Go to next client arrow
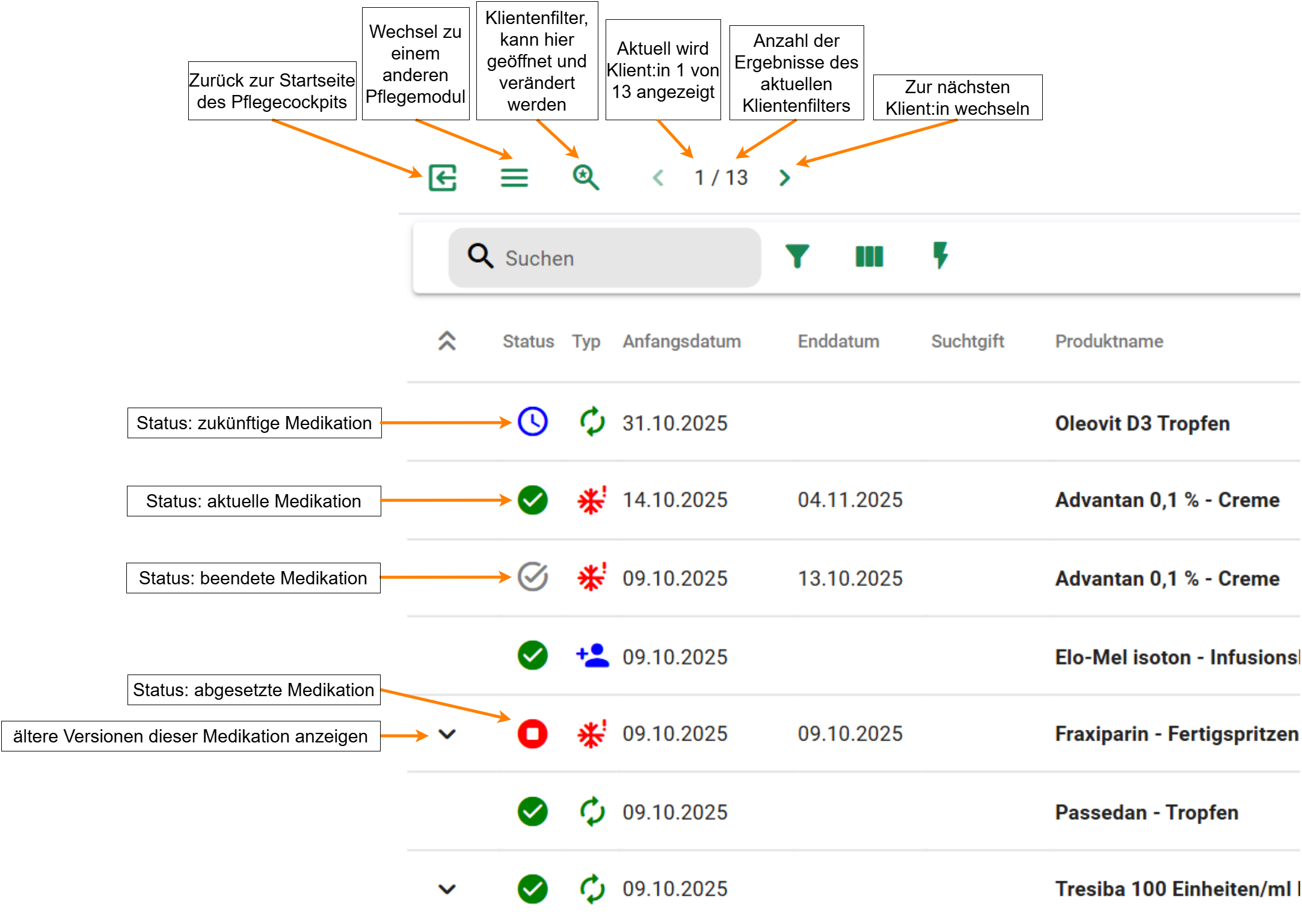This screenshot has height=924, width=1302. [x=784, y=178]
